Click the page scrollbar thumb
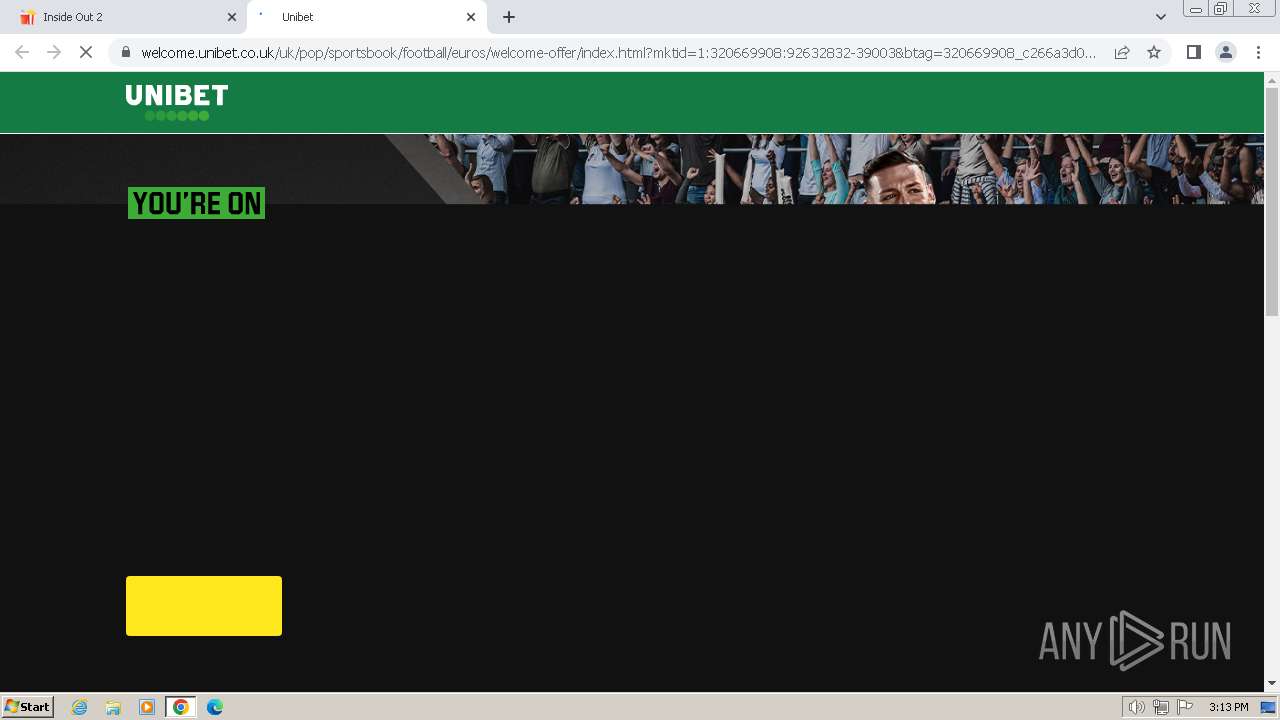 [1272, 202]
